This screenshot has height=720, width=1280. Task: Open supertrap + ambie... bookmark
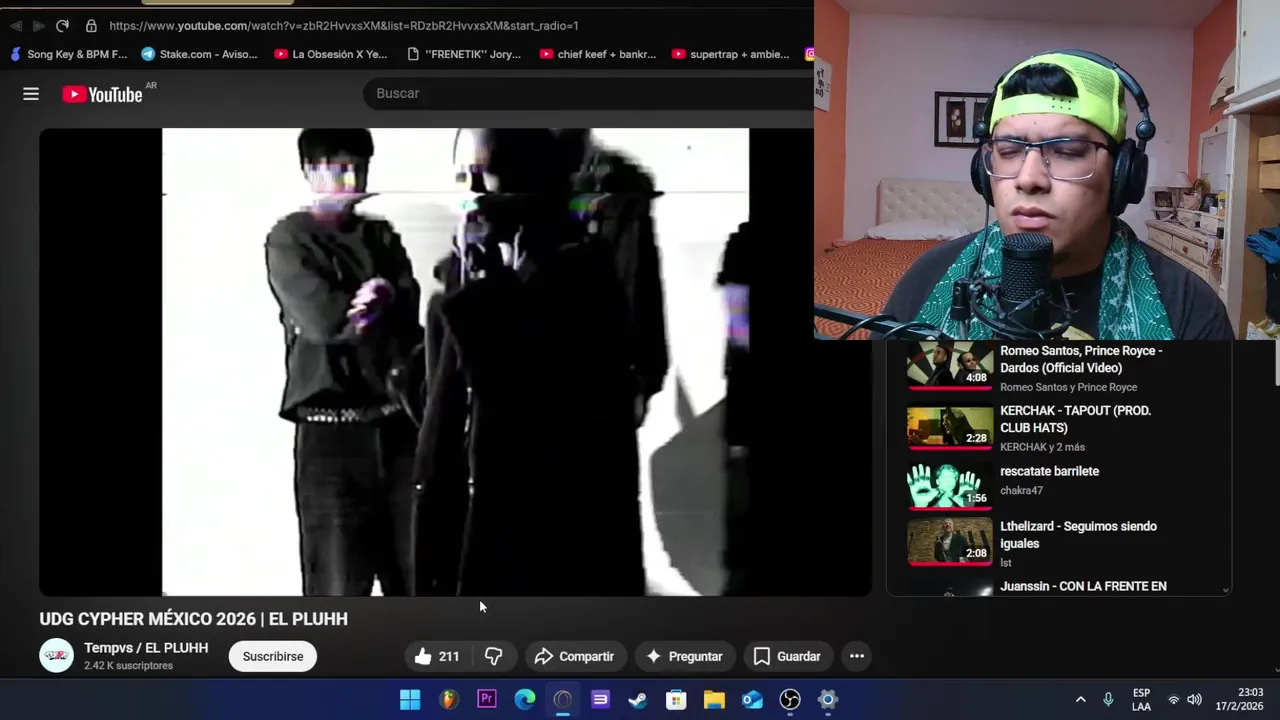(x=731, y=54)
